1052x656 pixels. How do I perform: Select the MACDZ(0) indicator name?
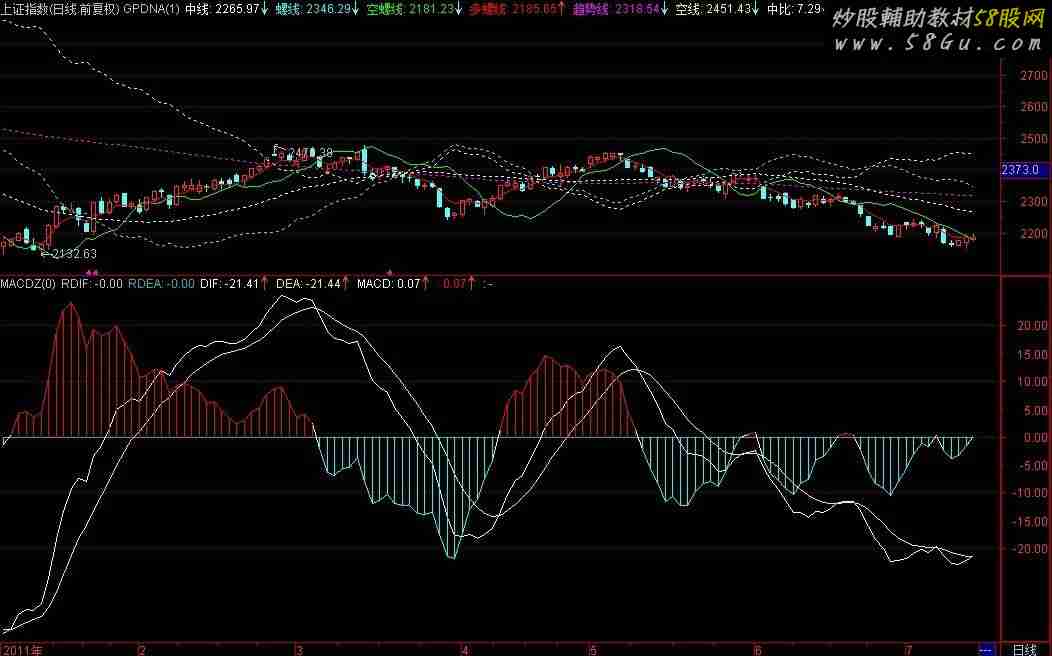click(28, 284)
